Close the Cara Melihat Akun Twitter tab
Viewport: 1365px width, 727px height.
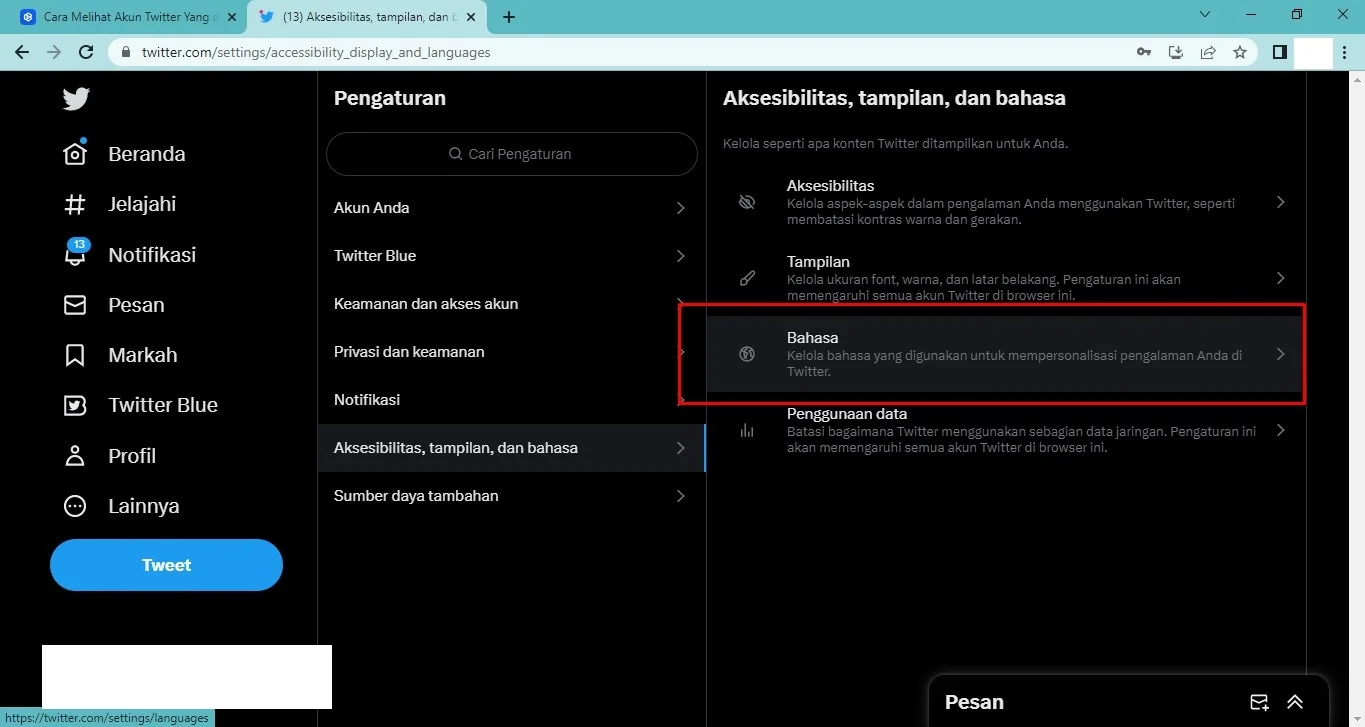(x=231, y=17)
